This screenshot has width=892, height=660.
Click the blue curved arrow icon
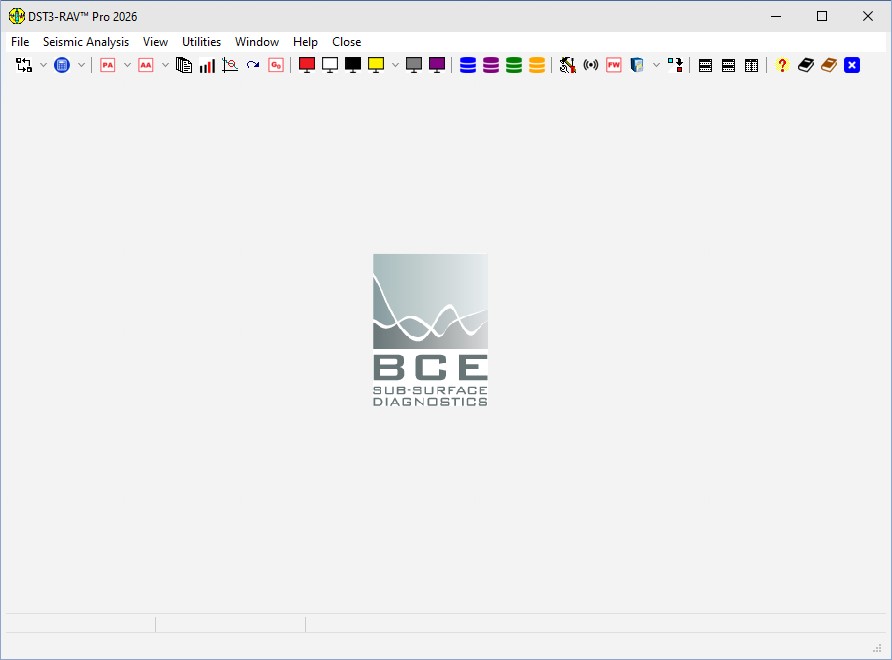[x=253, y=65]
